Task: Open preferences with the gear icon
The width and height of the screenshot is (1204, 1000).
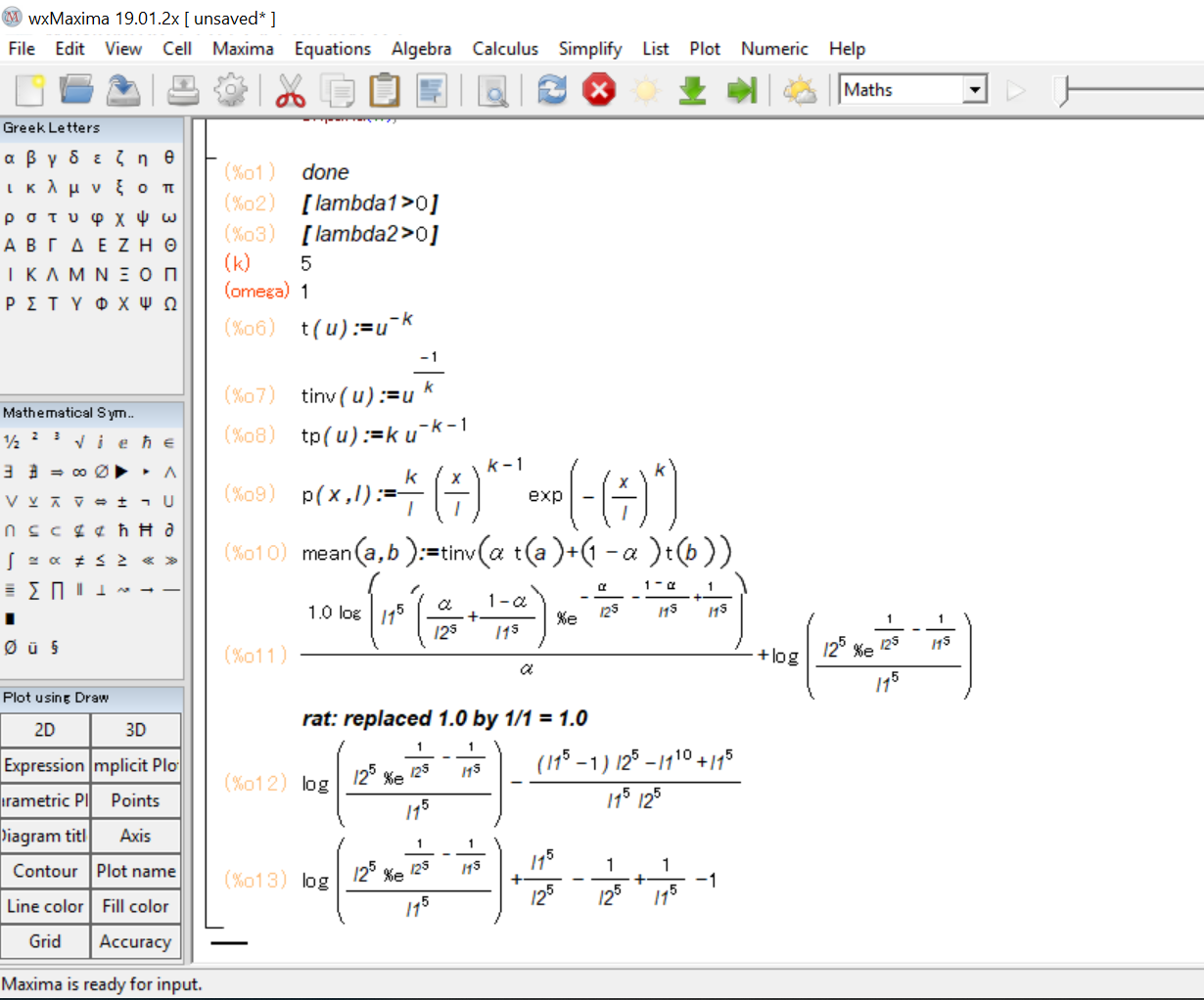Action: point(230,90)
